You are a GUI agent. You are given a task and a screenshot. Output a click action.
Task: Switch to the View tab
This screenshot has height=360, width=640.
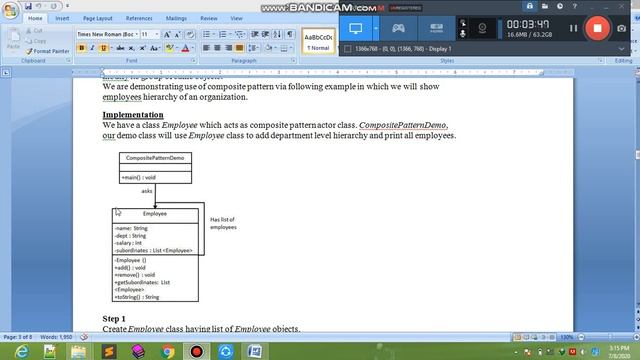(x=236, y=18)
